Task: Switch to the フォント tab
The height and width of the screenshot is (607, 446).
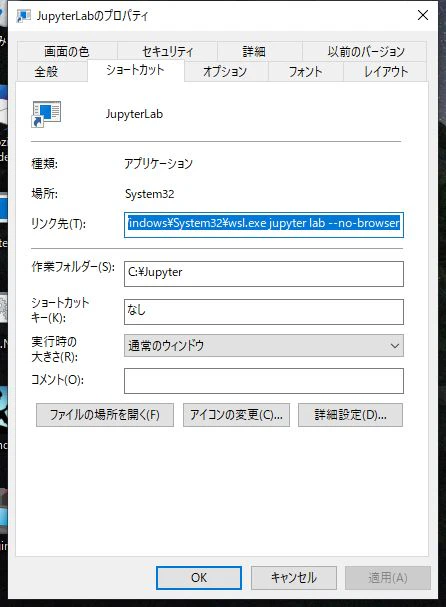Action: pos(305,72)
